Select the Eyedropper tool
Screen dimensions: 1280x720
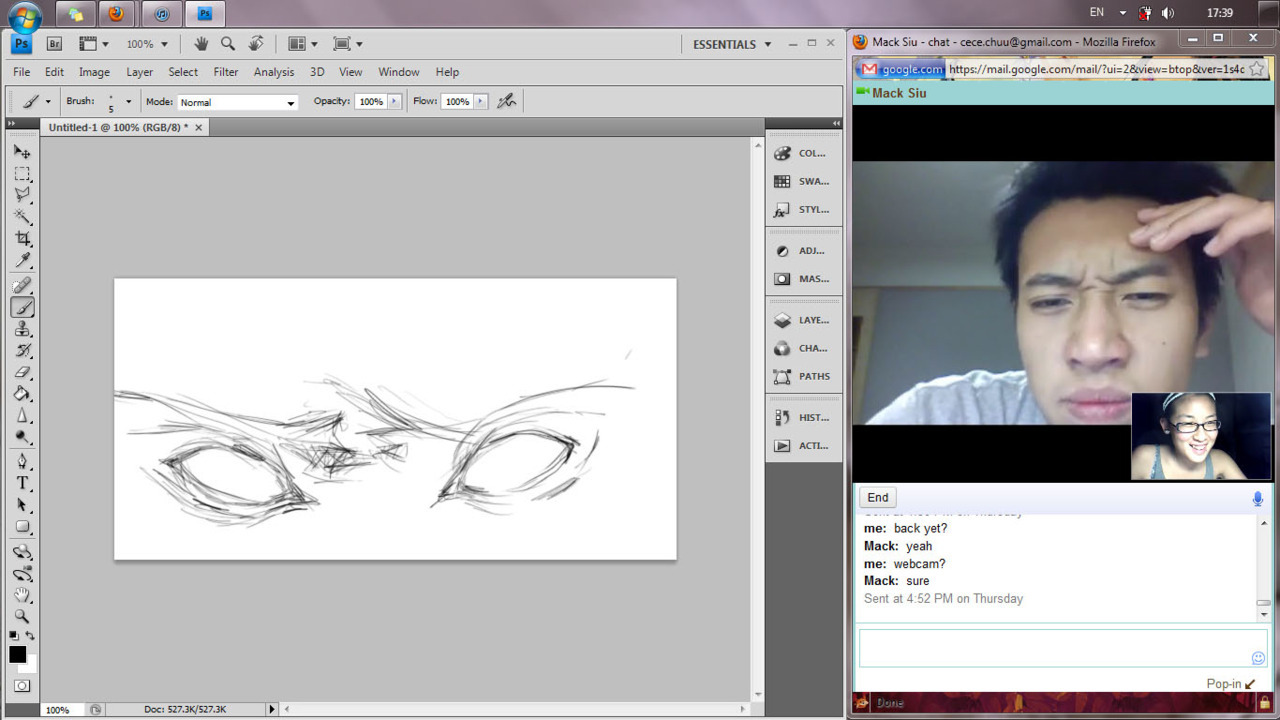[22, 261]
